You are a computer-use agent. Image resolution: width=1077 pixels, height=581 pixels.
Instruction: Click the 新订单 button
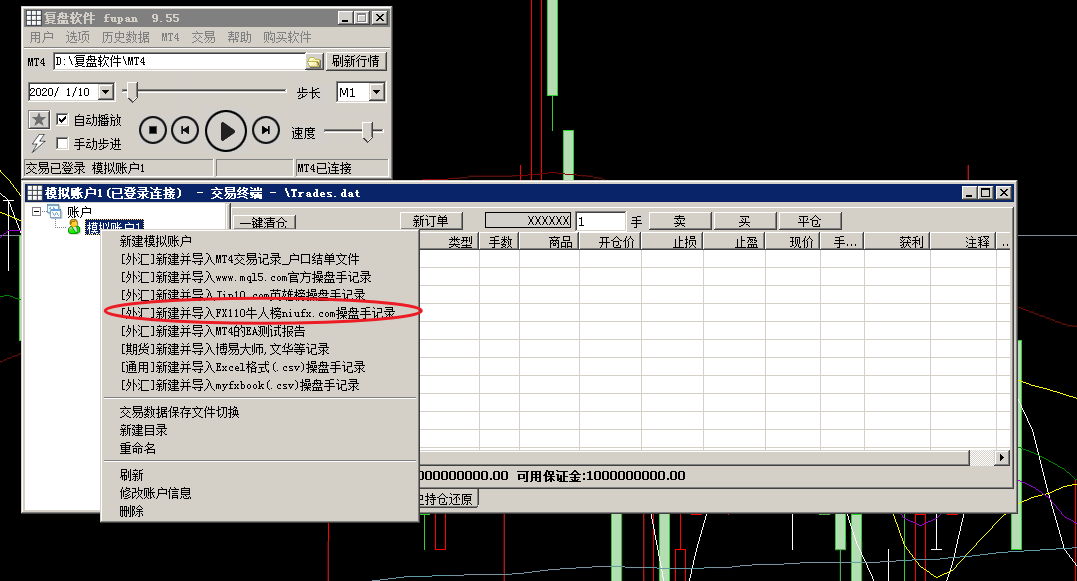point(430,221)
